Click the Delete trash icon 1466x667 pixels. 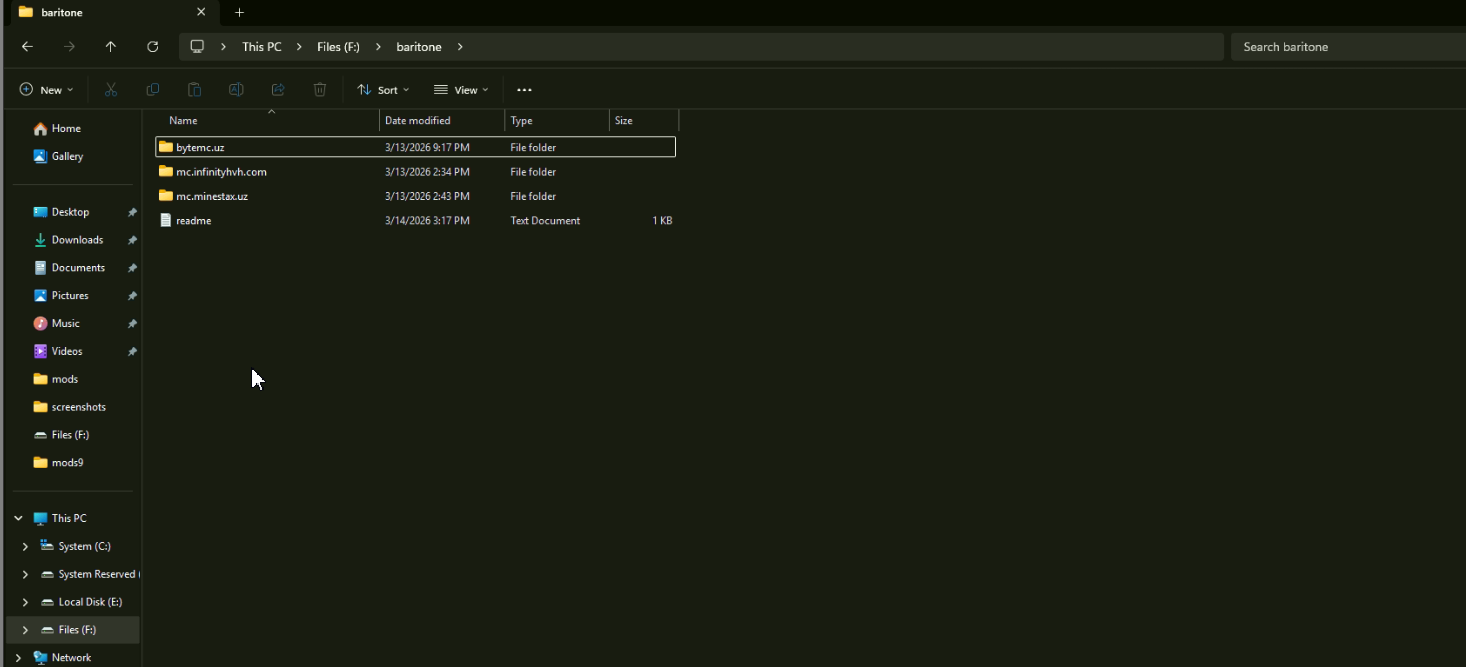tap(320, 90)
